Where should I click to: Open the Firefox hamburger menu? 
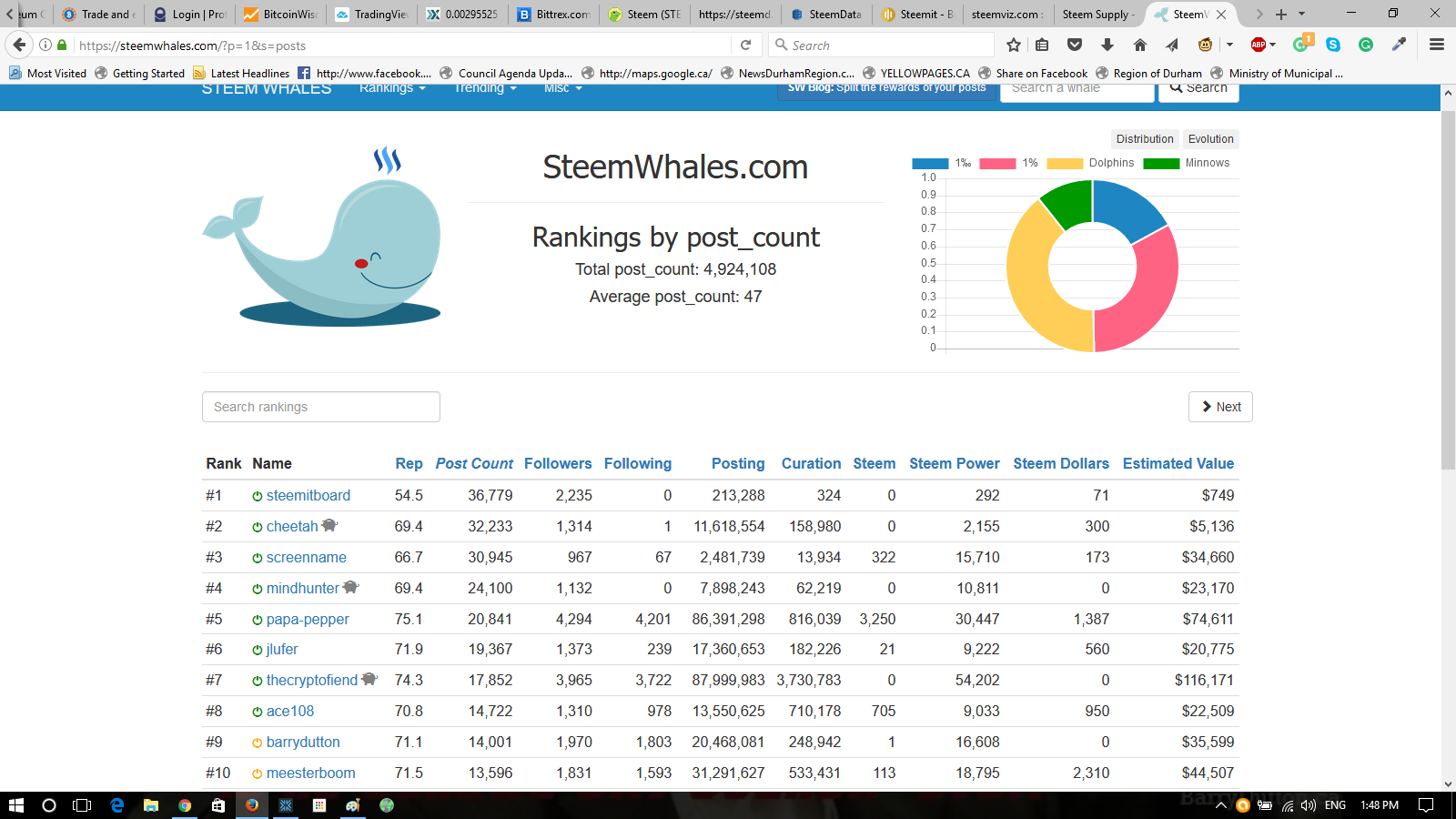tap(1437, 45)
